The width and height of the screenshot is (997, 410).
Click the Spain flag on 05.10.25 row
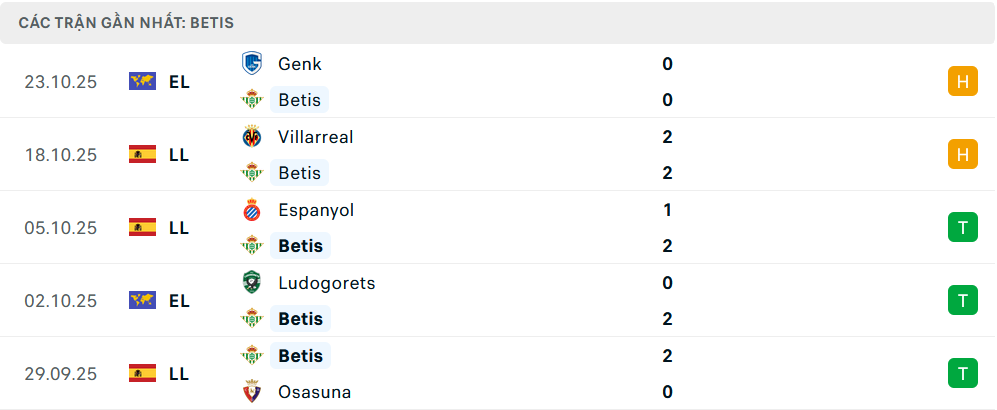[142, 228]
